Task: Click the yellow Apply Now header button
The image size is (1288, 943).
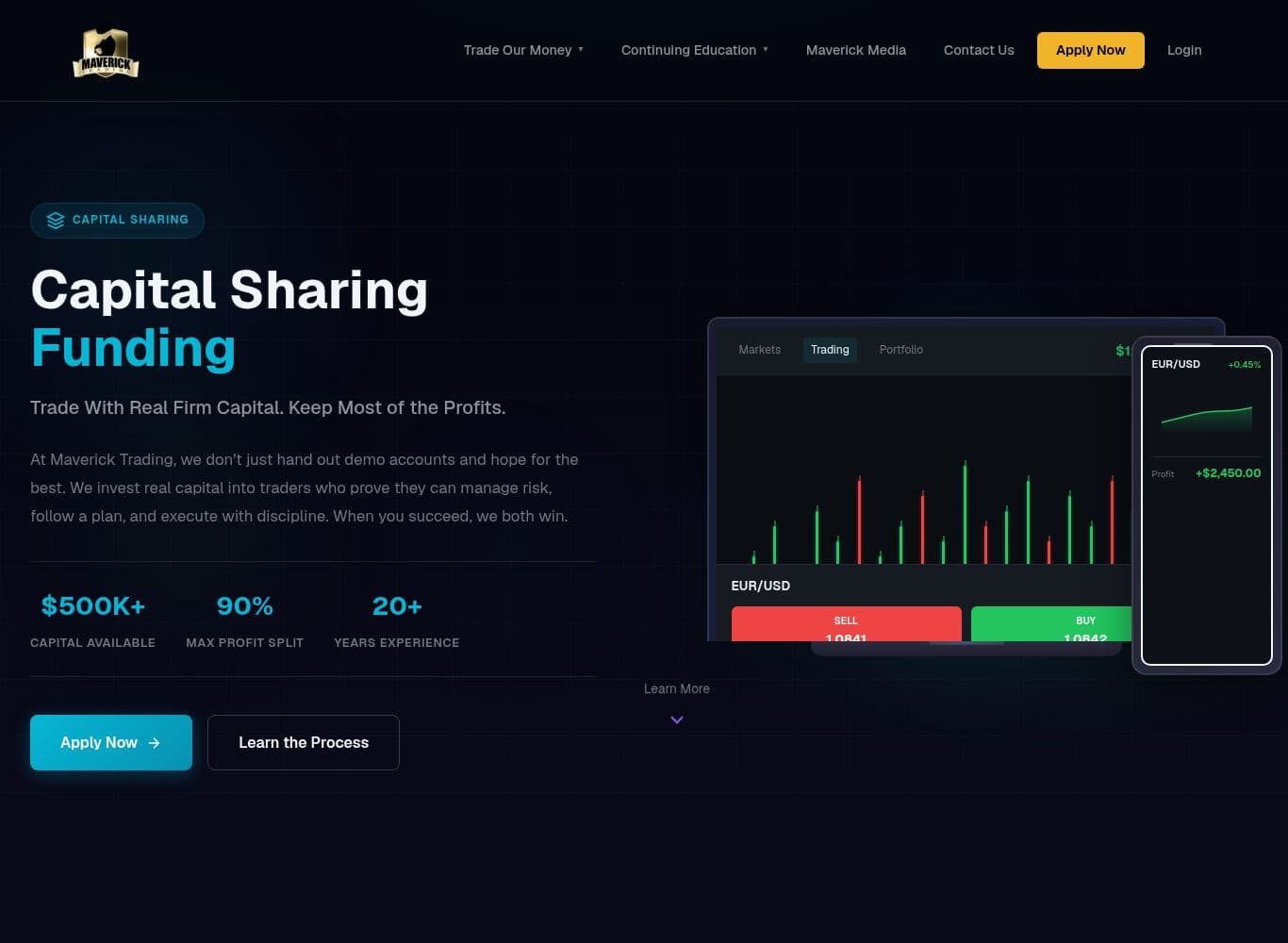Action: pyautogui.click(x=1090, y=50)
